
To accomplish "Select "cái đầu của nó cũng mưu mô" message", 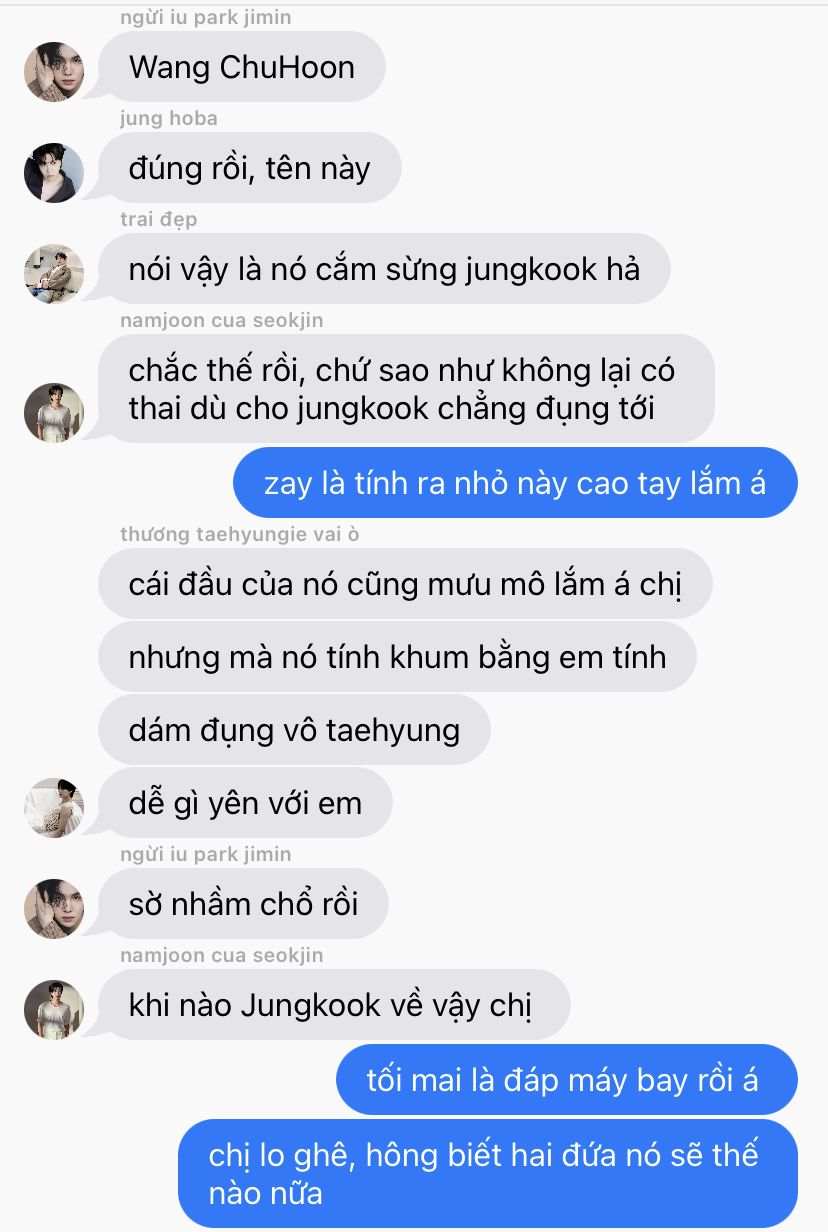I will click(x=405, y=584).
